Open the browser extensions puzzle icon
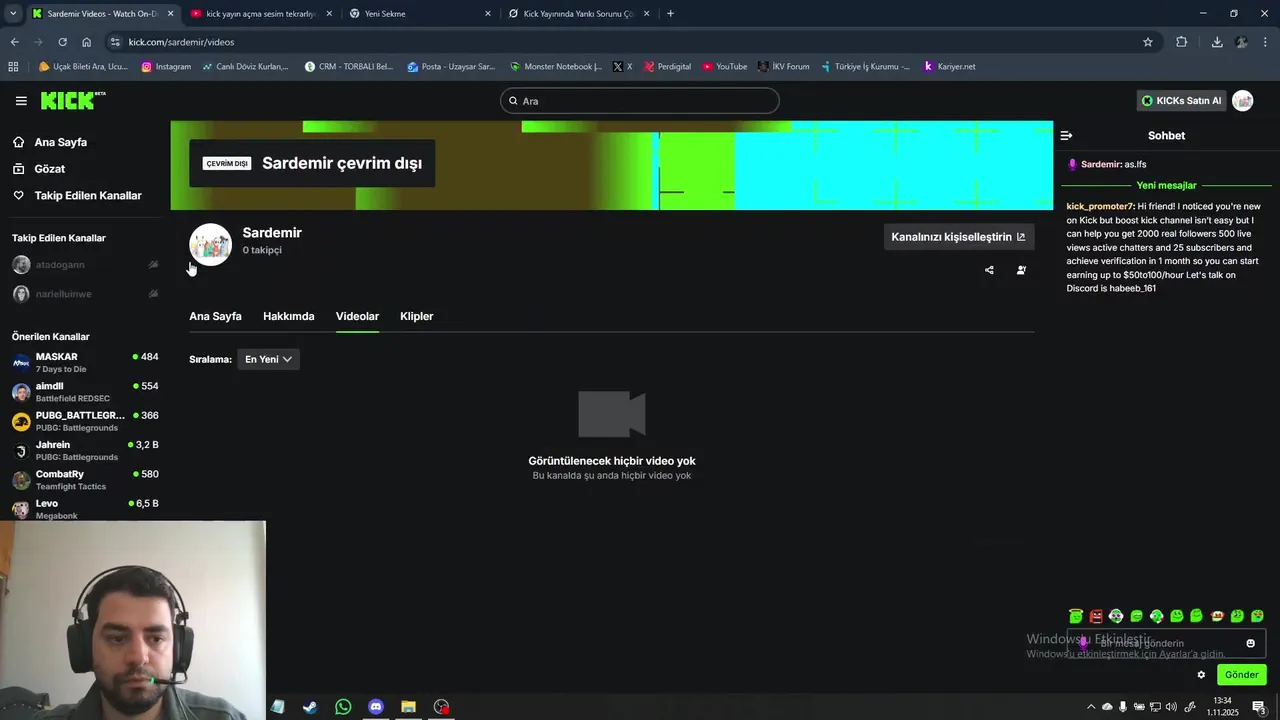Image resolution: width=1280 pixels, height=720 pixels. (x=1181, y=42)
